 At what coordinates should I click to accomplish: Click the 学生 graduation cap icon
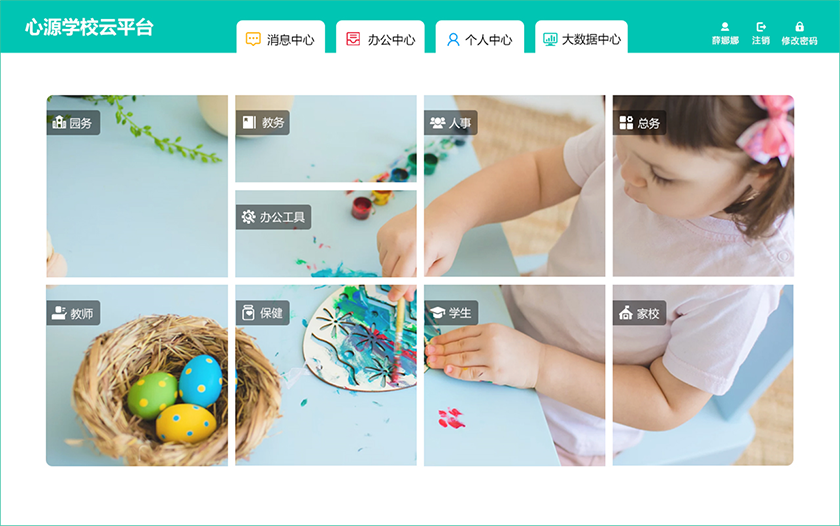coord(437,313)
